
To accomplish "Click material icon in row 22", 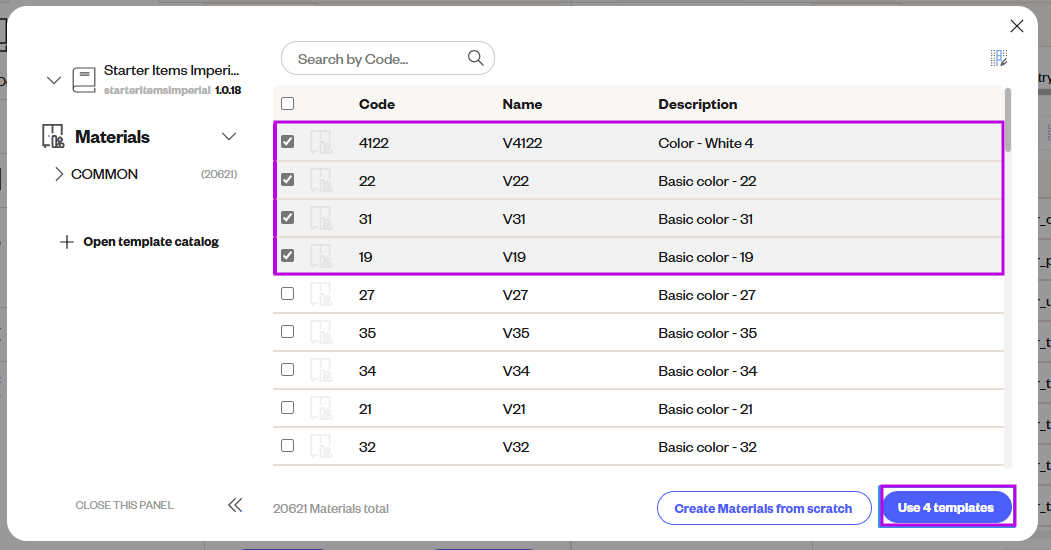I will 321,181.
